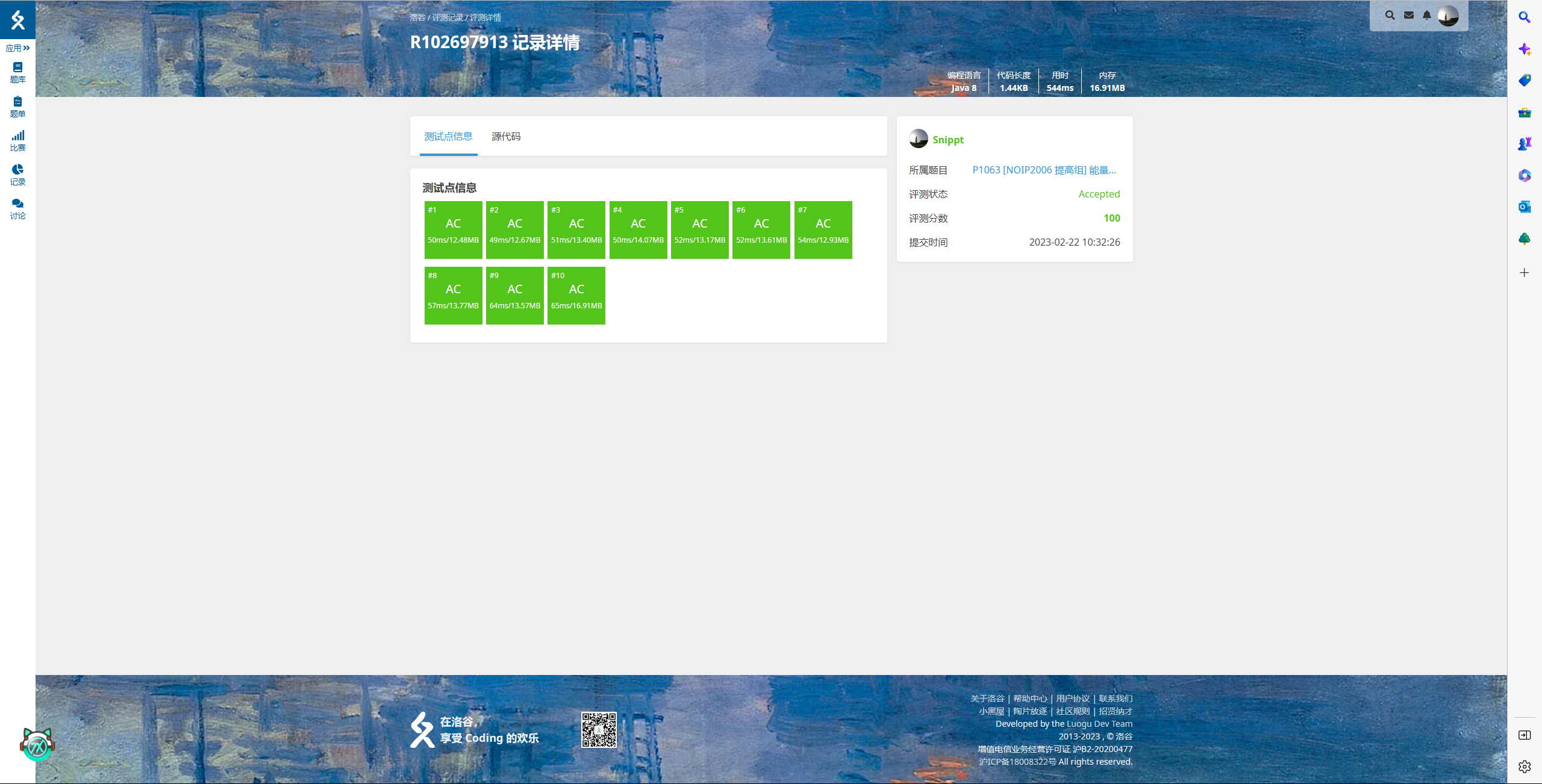Click the Accepted status text

click(1099, 194)
